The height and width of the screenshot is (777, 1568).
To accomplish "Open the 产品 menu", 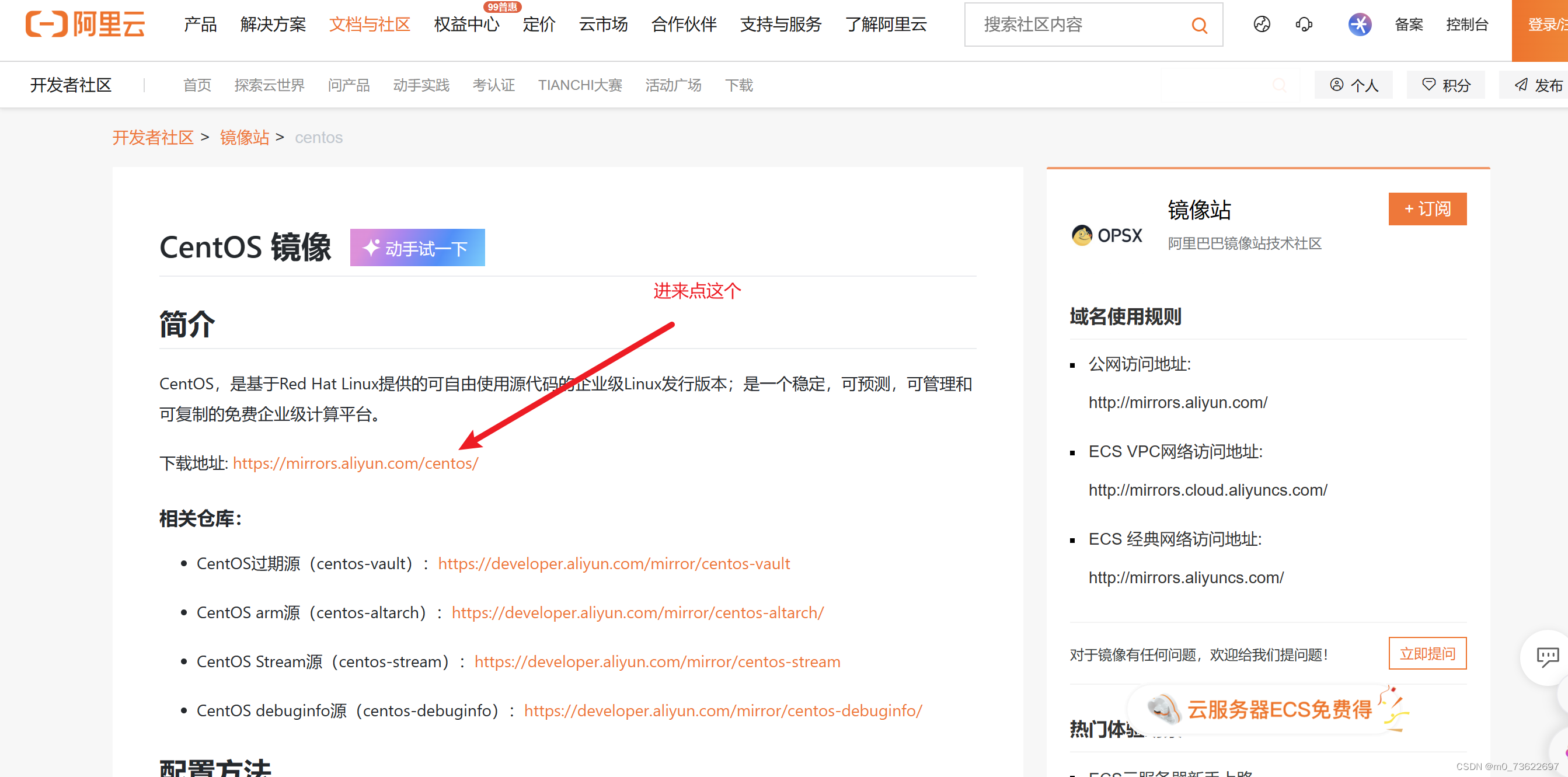I will click(200, 25).
